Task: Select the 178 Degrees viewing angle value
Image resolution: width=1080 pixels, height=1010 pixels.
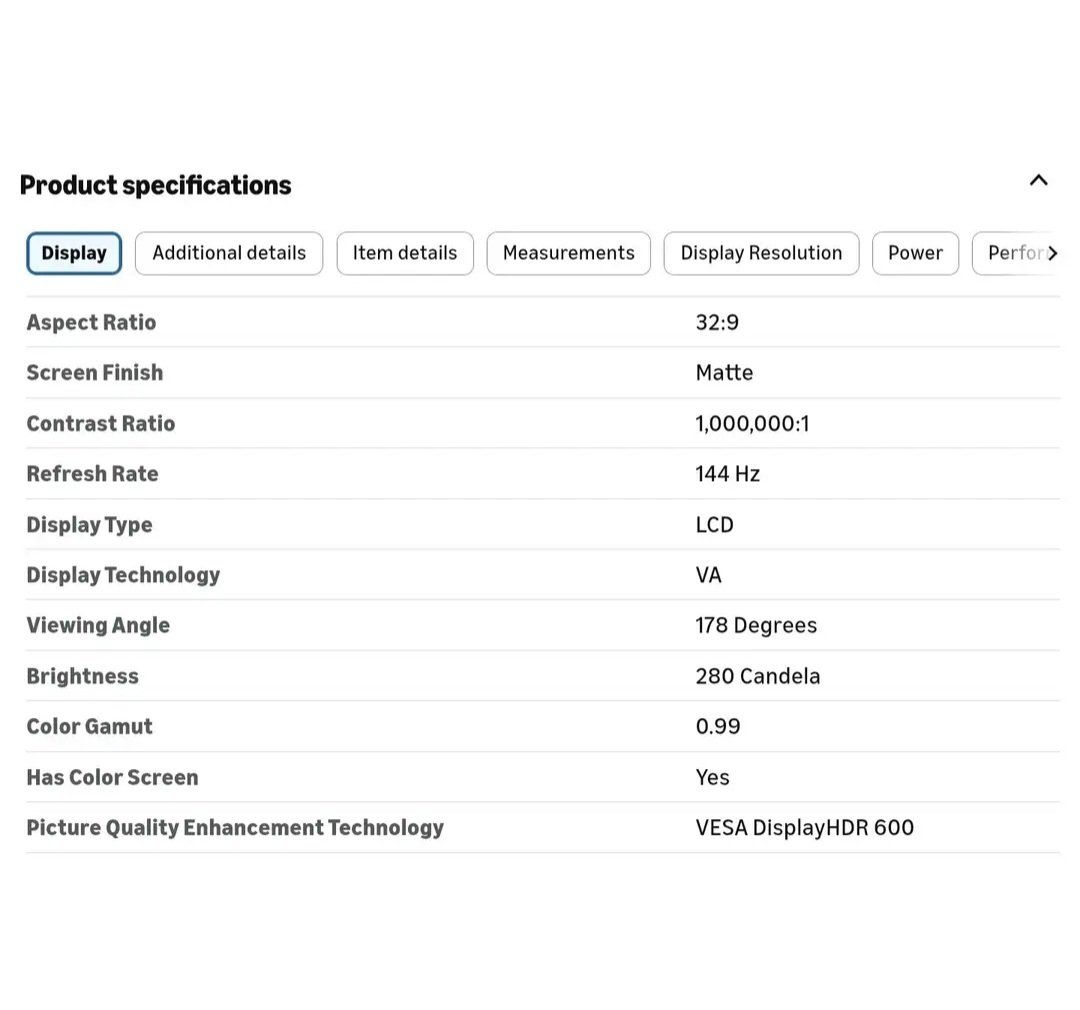Action: coord(756,626)
